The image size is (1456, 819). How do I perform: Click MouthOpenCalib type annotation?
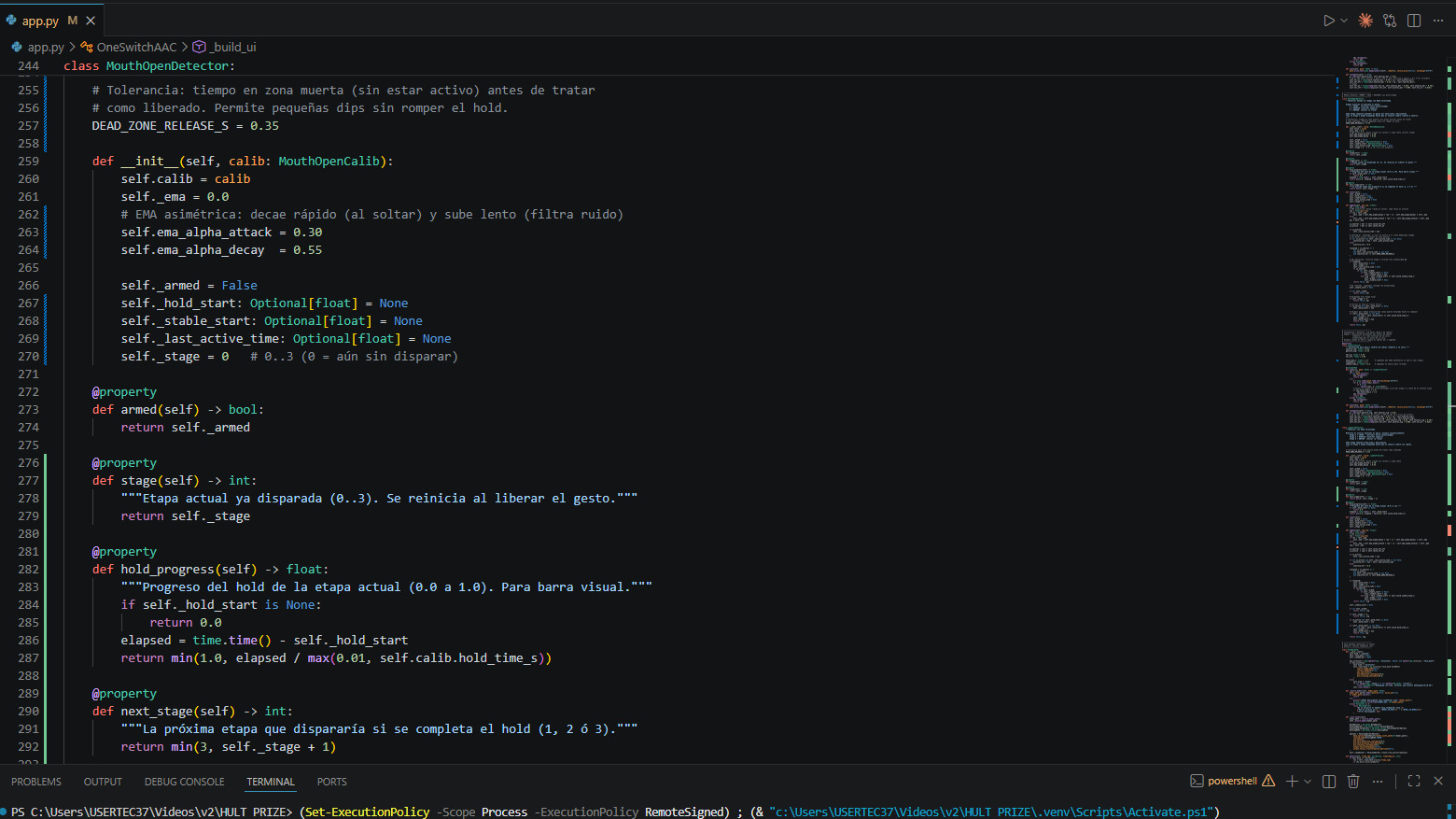point(329,161)
